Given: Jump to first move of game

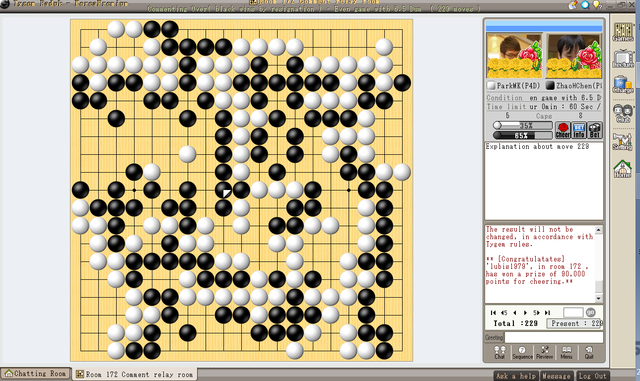Looking at the screenshot, I should click(493, 312).
